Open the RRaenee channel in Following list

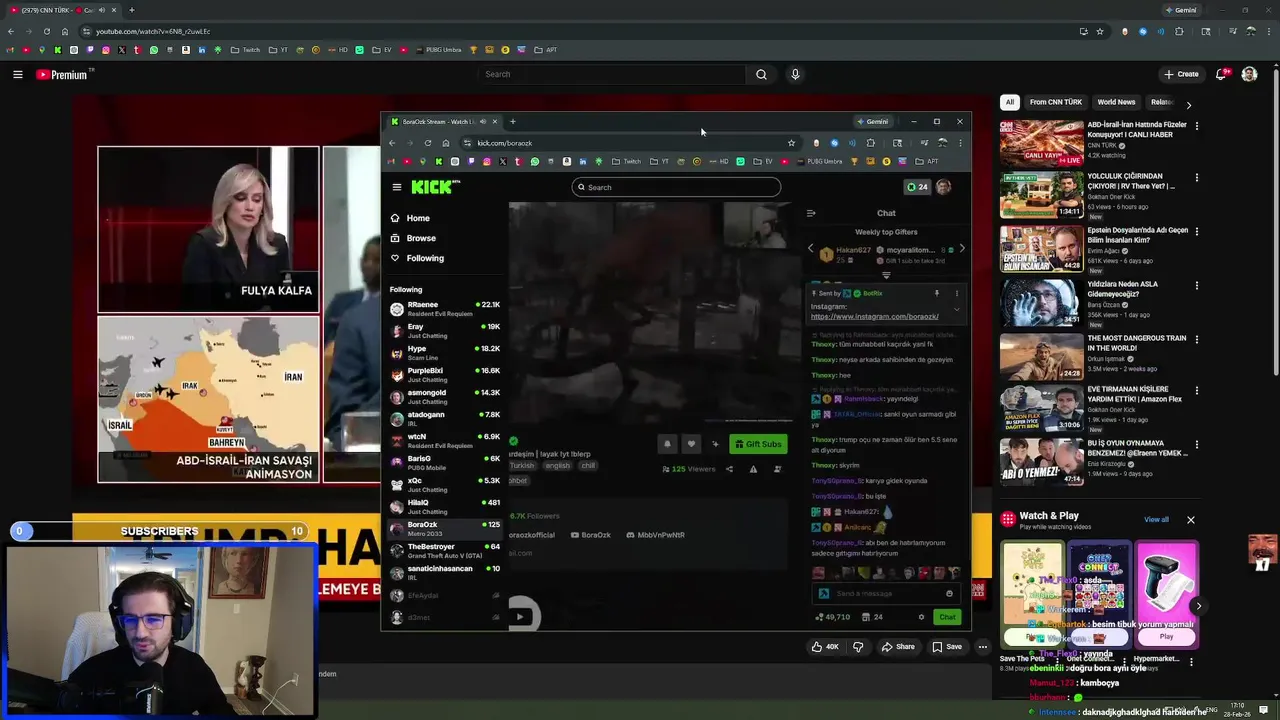[x=445, y=308]
